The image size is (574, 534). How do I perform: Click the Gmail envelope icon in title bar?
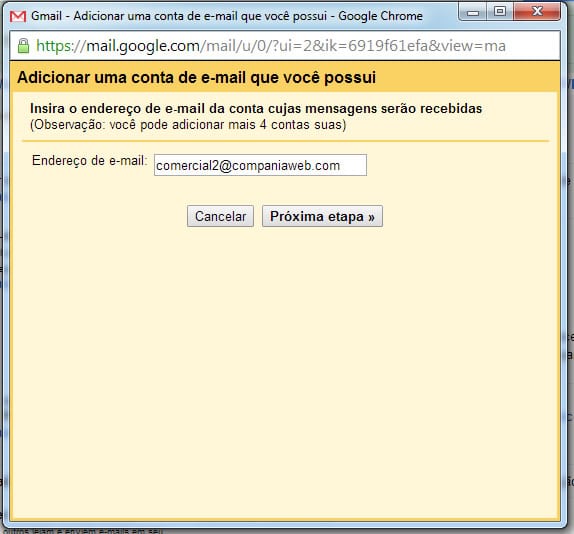point(18,16)
